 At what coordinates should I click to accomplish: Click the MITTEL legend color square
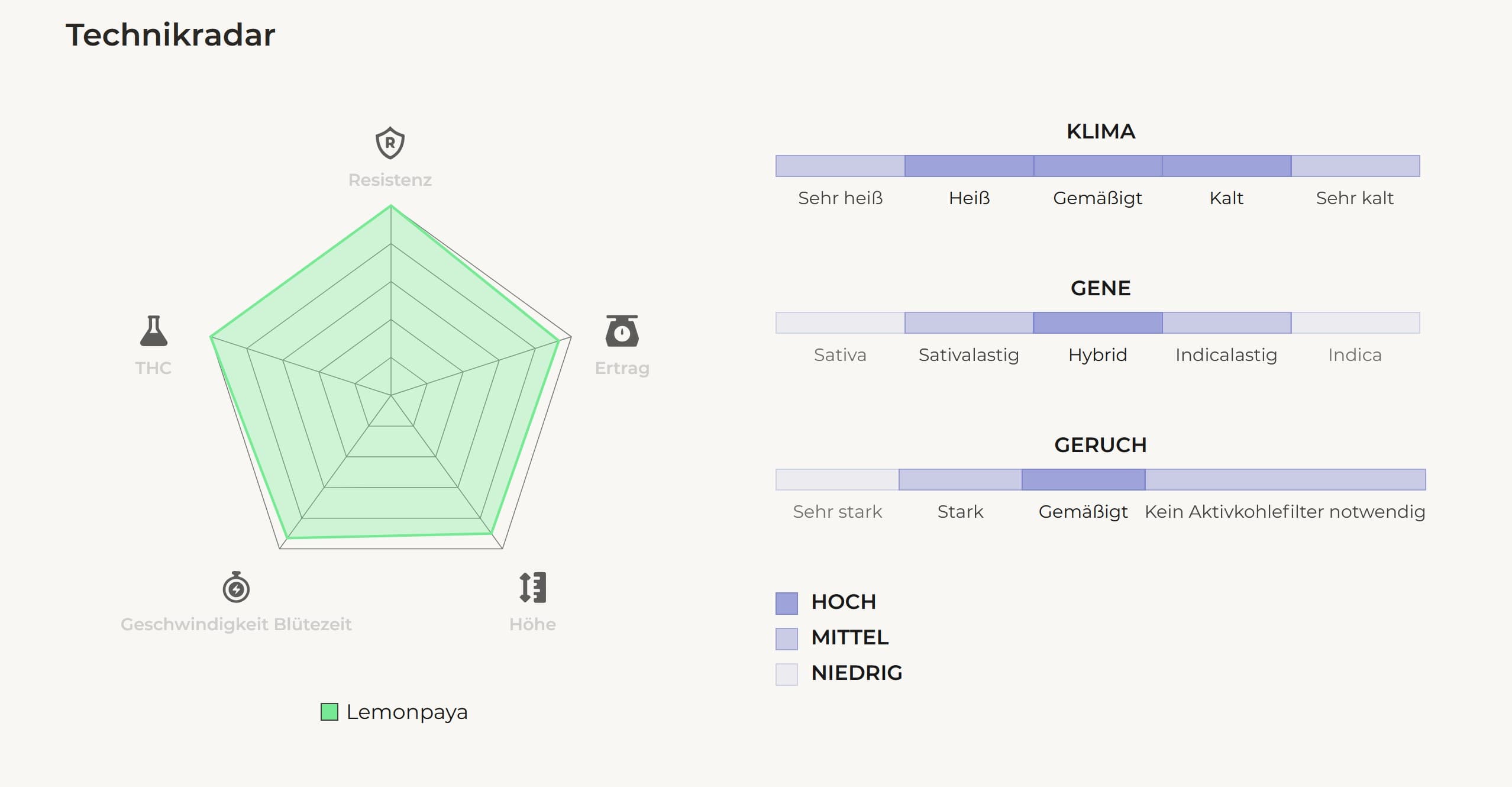787,638
